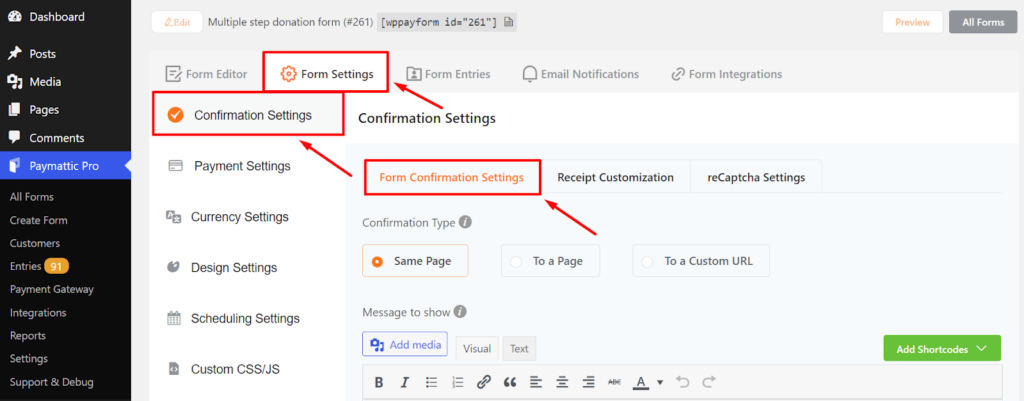Go to Pages in sidebar

click(x=44, y=110)
